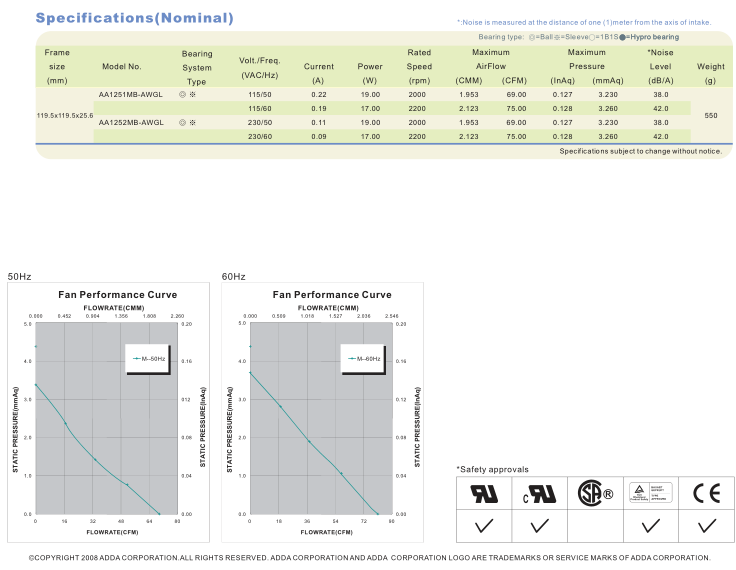Click the Model No. column header
The width and height of the screenshot is (736, 570).
[122, 67]
